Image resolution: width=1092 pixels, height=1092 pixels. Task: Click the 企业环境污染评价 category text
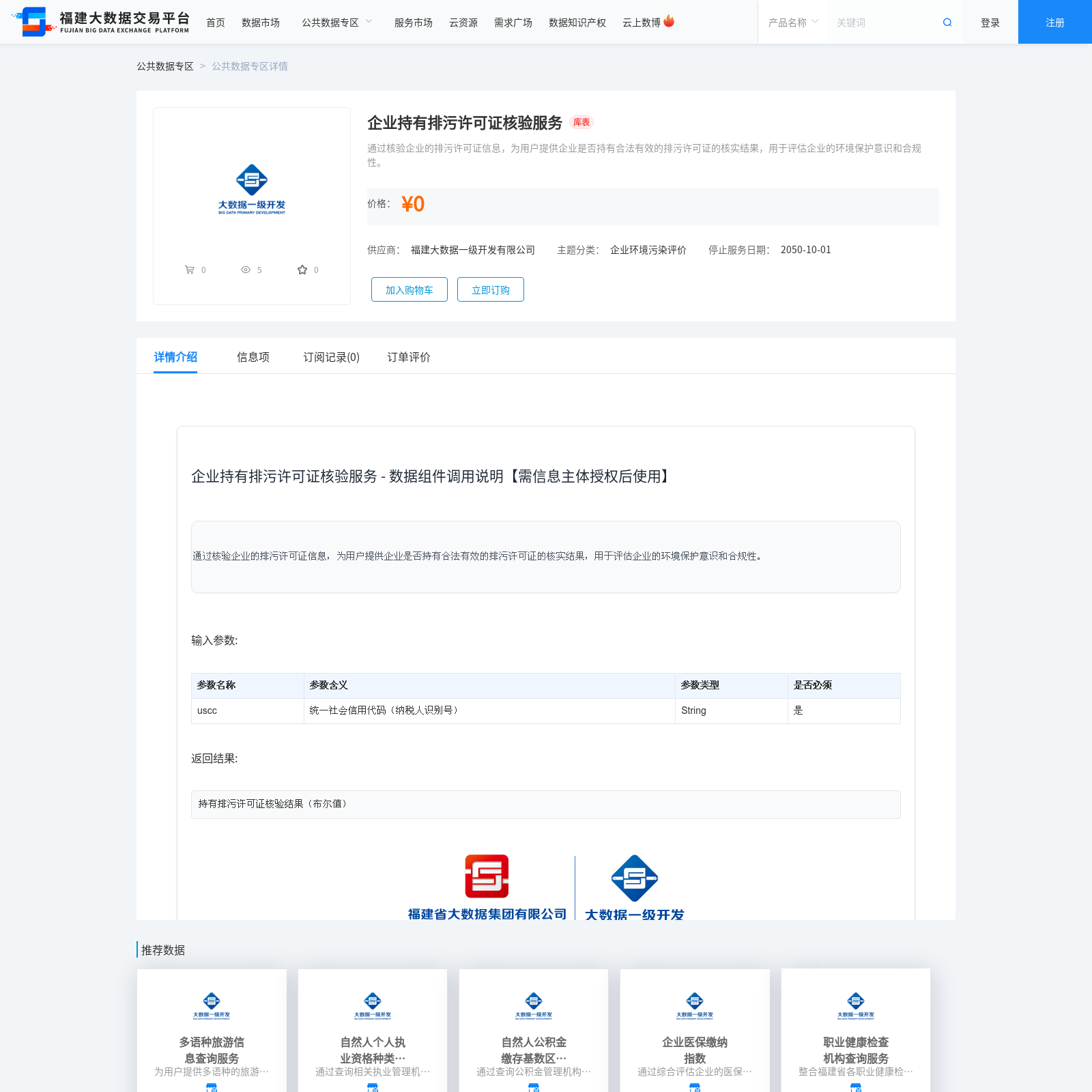[x=648, y=250]
